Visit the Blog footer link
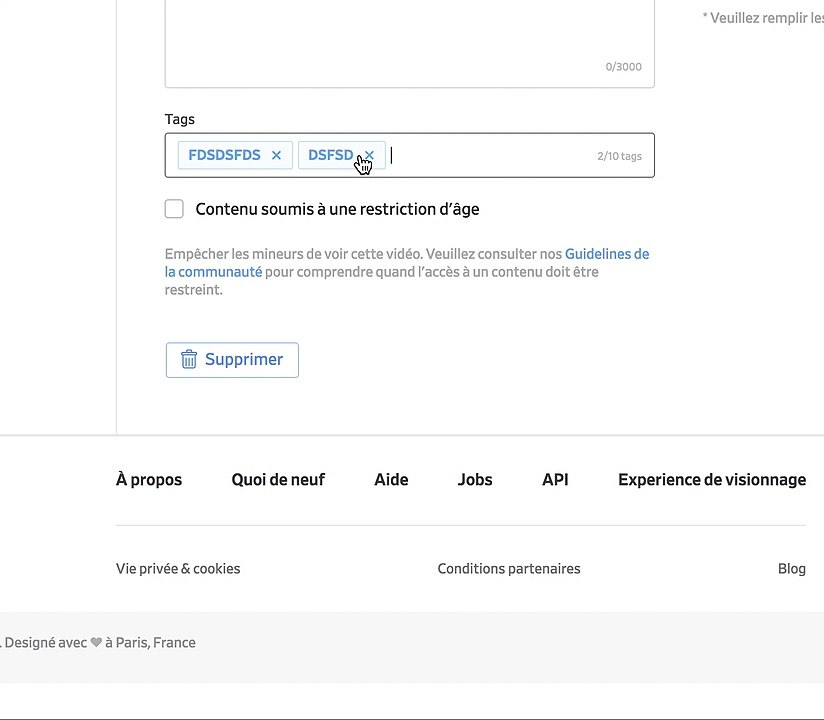The image size is (824, 720). click(x=792, y=569)
